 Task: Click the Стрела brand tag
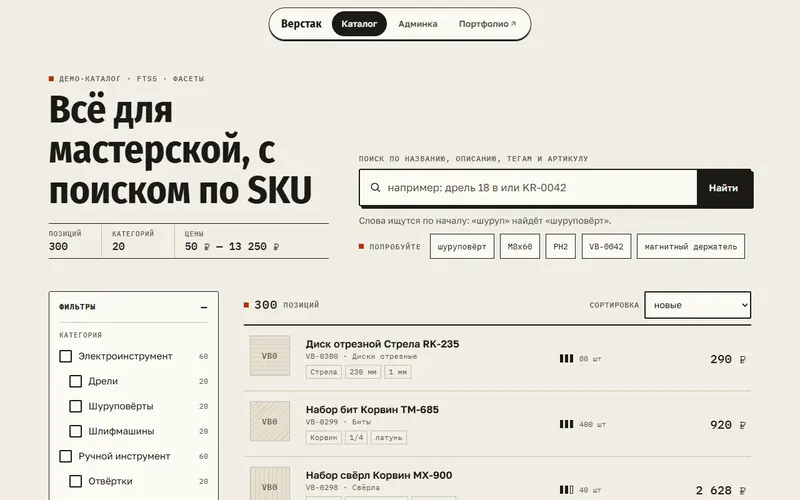click(324, 372)
